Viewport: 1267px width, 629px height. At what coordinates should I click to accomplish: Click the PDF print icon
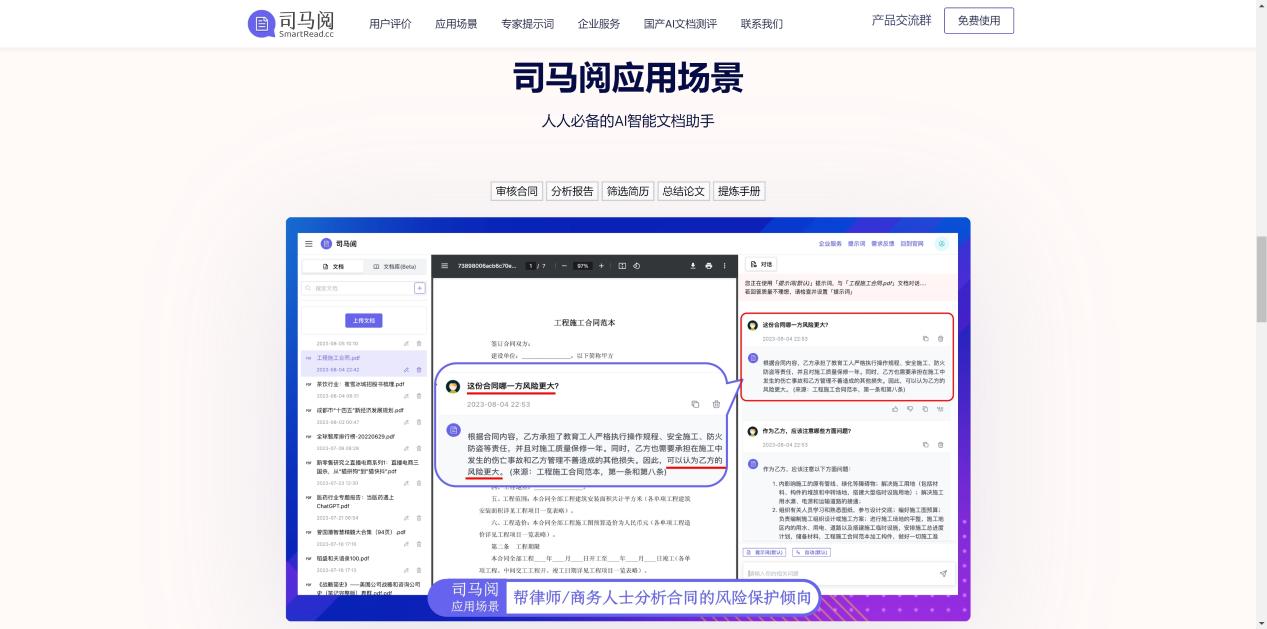pyautogui.click(x=709, y=266)
